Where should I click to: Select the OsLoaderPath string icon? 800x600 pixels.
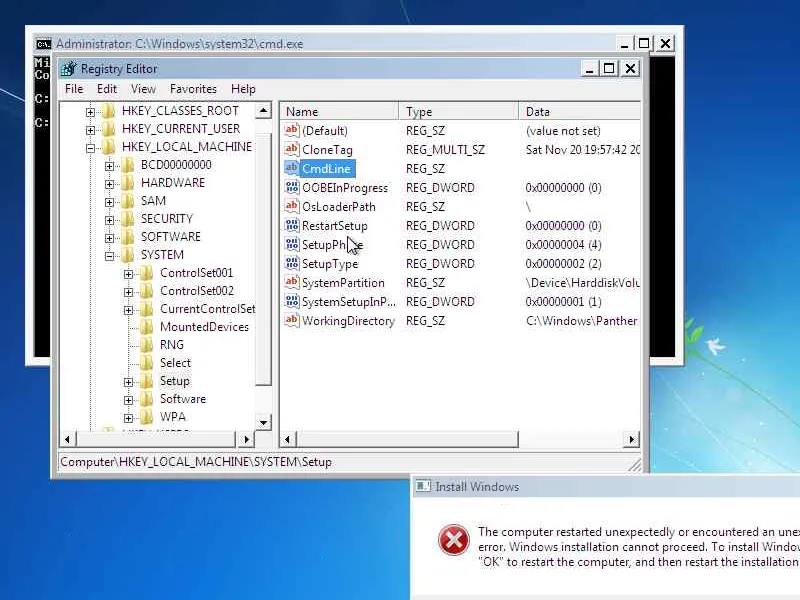click(291, 206)
